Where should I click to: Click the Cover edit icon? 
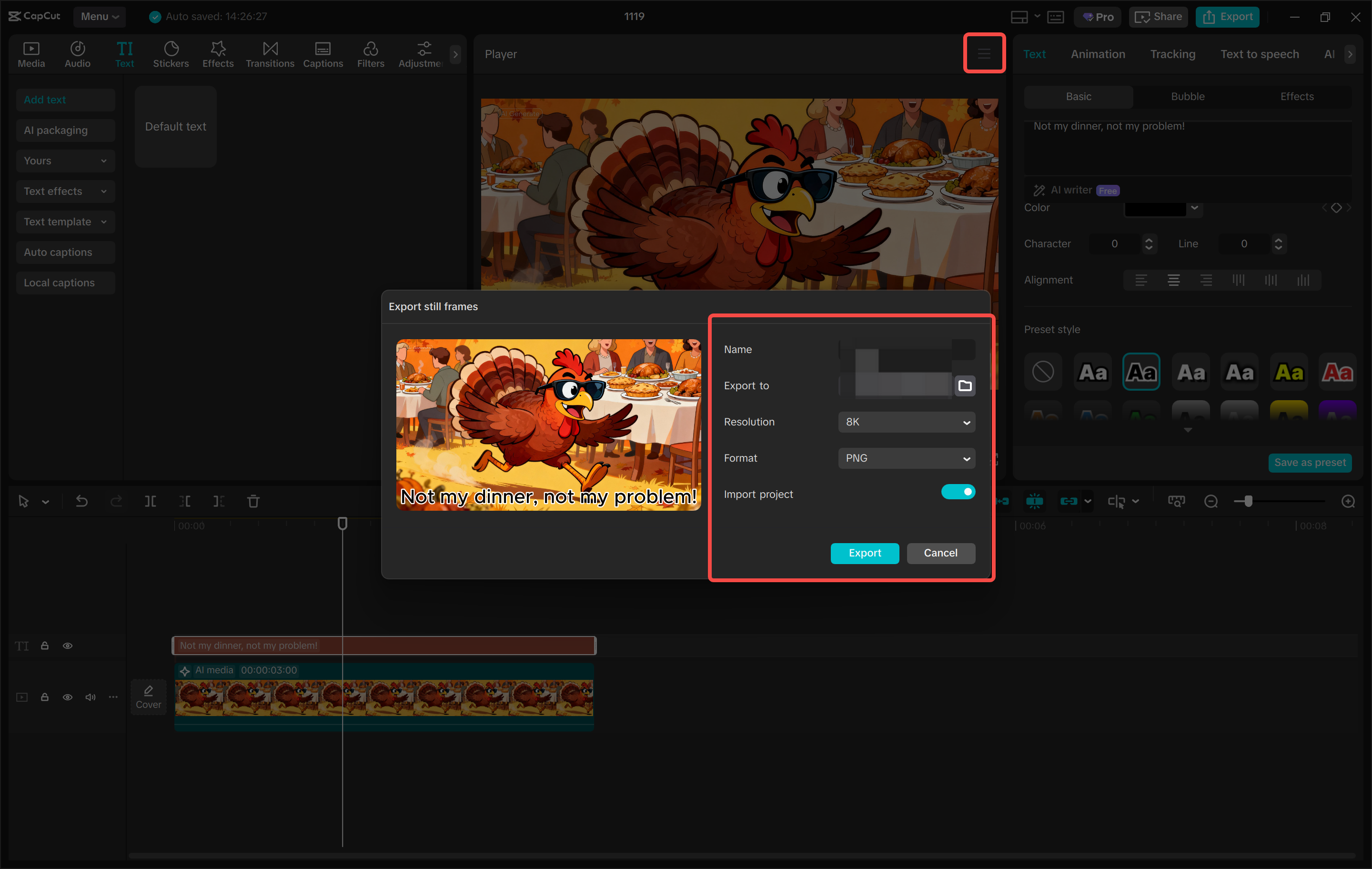point(148,697)
